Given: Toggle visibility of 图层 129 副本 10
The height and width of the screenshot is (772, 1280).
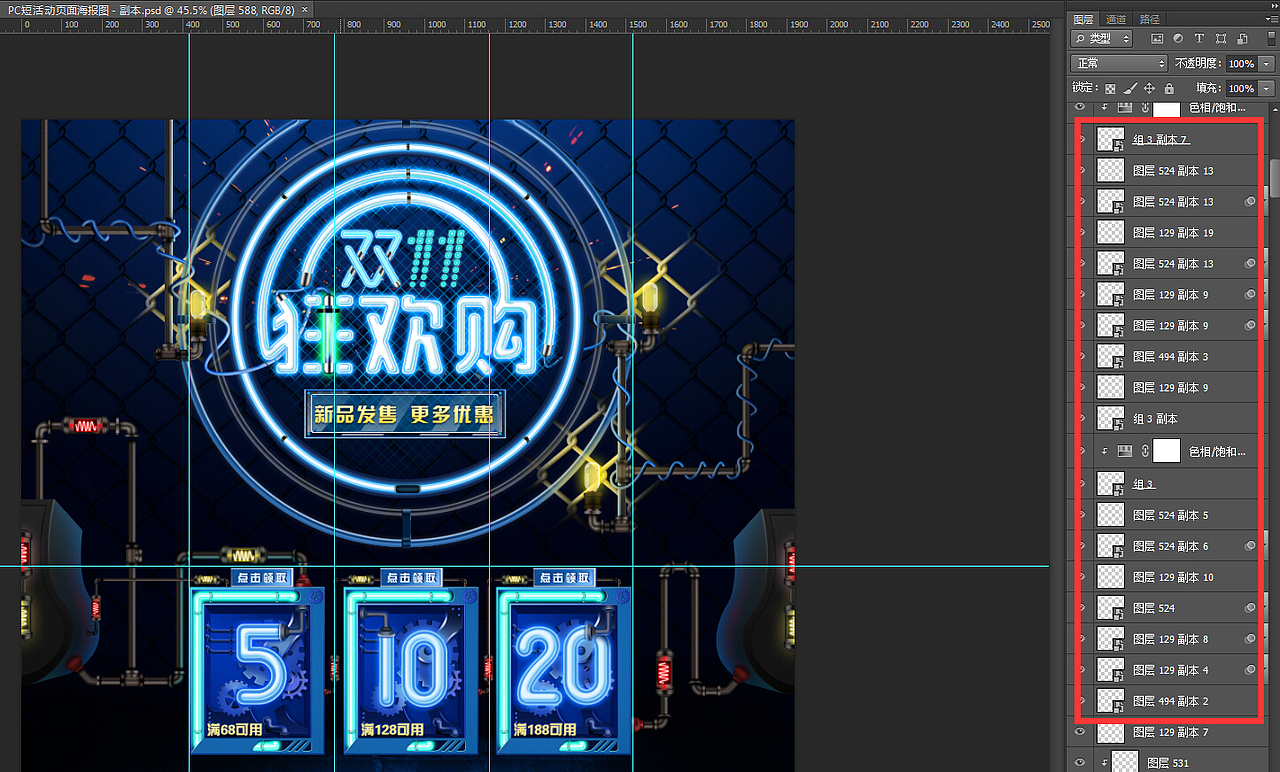Looking at the screenshot, I should (1083, 577).
